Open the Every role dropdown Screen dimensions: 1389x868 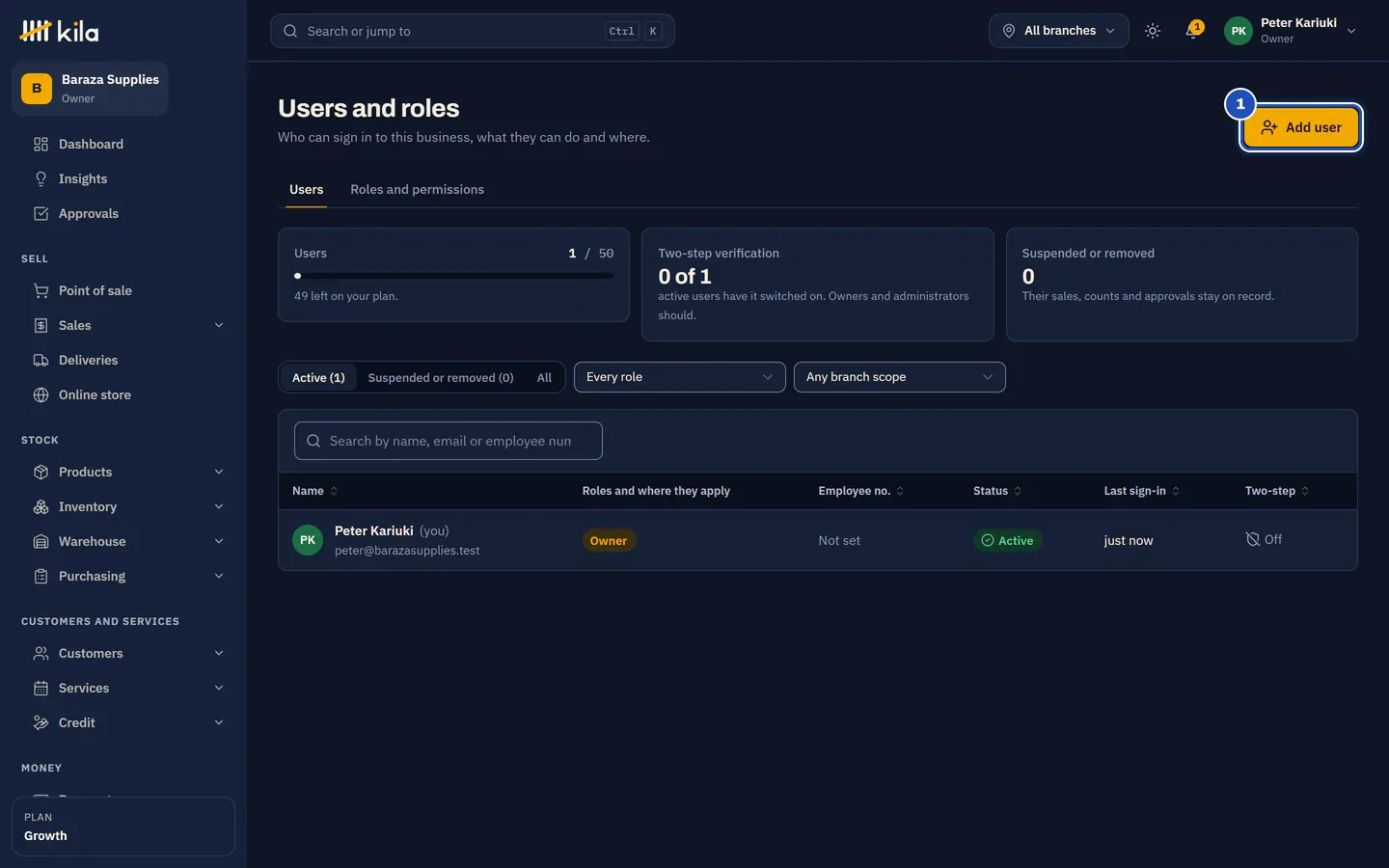pyautogui.click(x=680, y=377)
